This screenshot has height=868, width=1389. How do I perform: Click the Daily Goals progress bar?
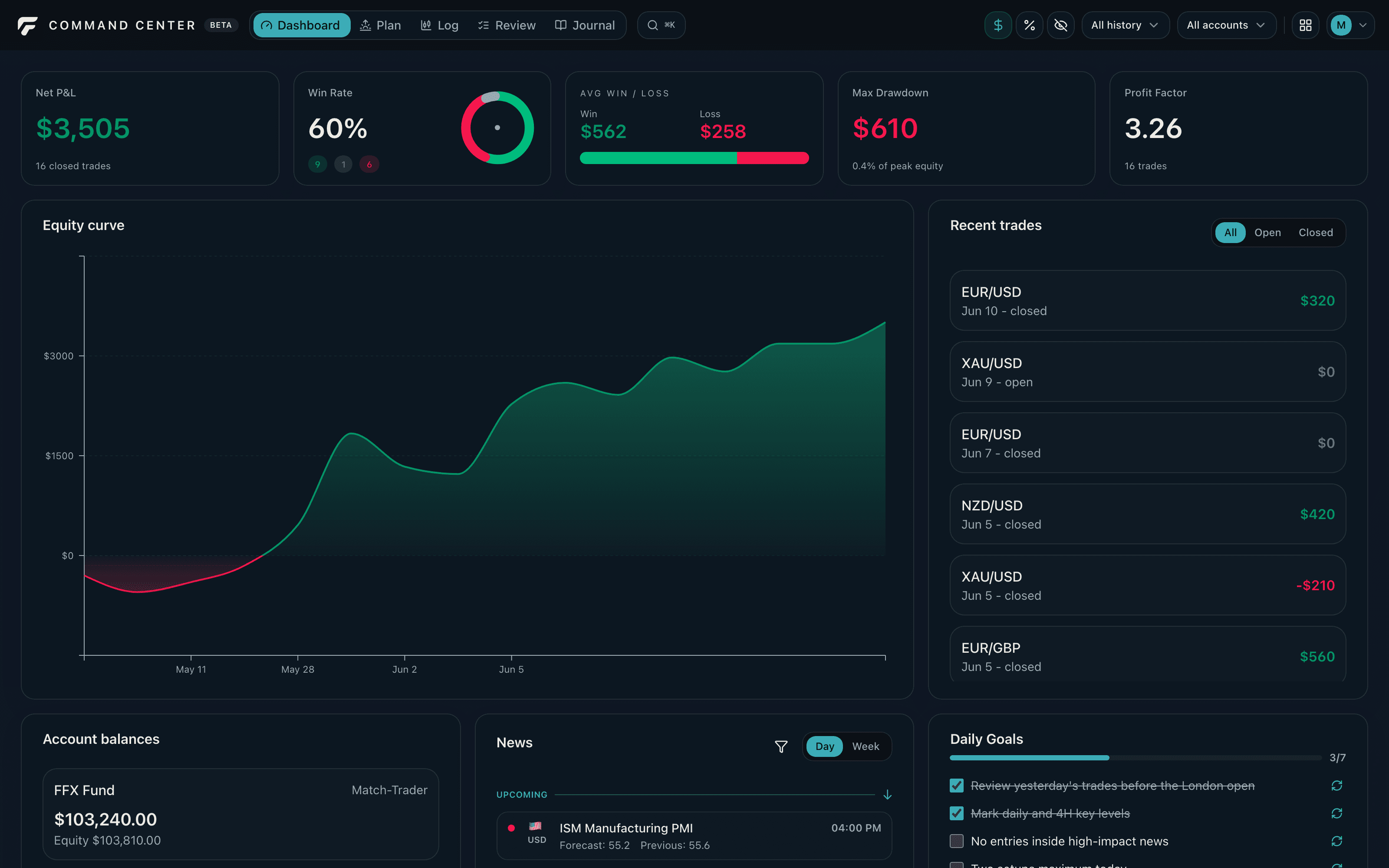point(1136,758)
